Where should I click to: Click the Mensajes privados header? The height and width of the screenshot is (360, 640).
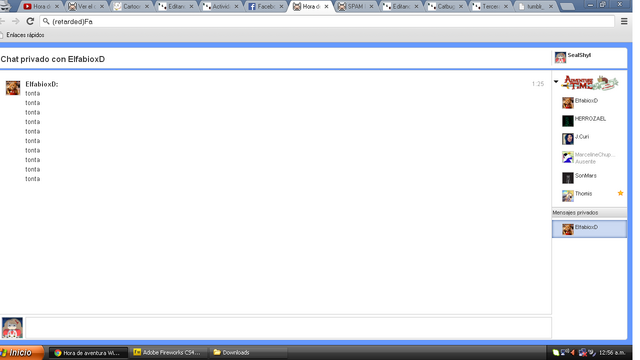589,213
